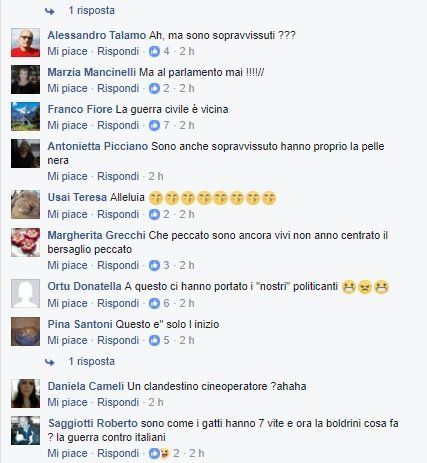The height and width of the screenshot is (463, 427).
Task: Open Saggiotti Roberto's profile name link
Action: (93, 423)
